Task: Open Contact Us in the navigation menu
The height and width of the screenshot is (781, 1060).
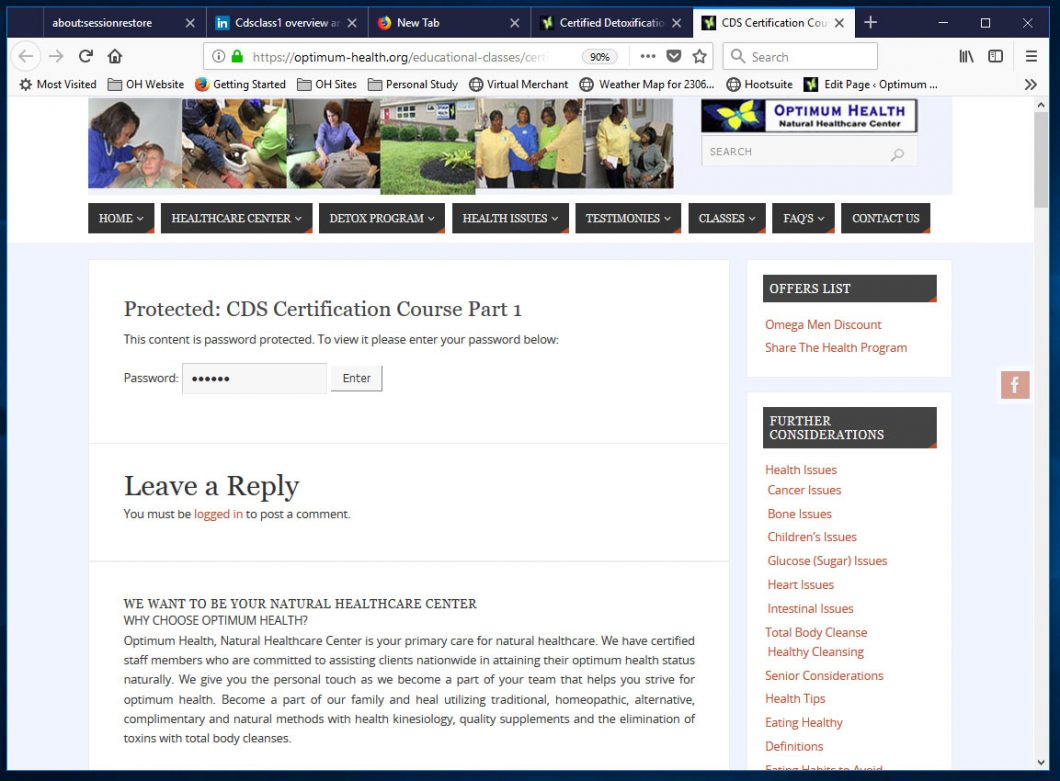Action: [x=885, y=218]
